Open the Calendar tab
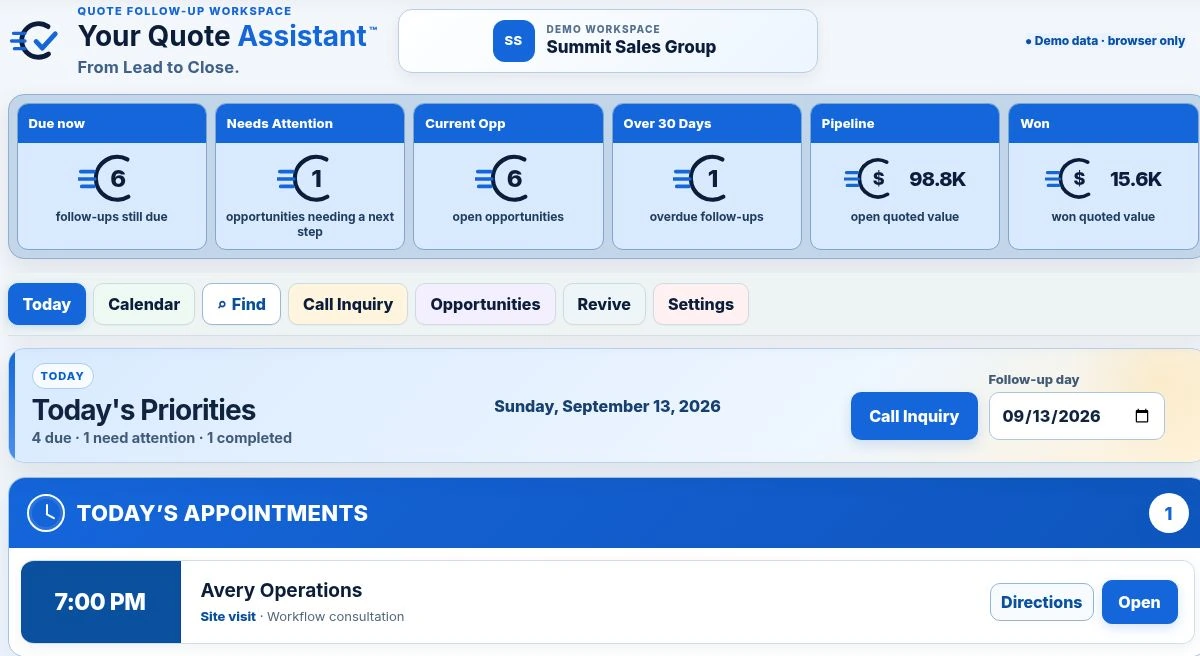The width and height of the screenshot is (1200, 656). click(x=144, y=304)
